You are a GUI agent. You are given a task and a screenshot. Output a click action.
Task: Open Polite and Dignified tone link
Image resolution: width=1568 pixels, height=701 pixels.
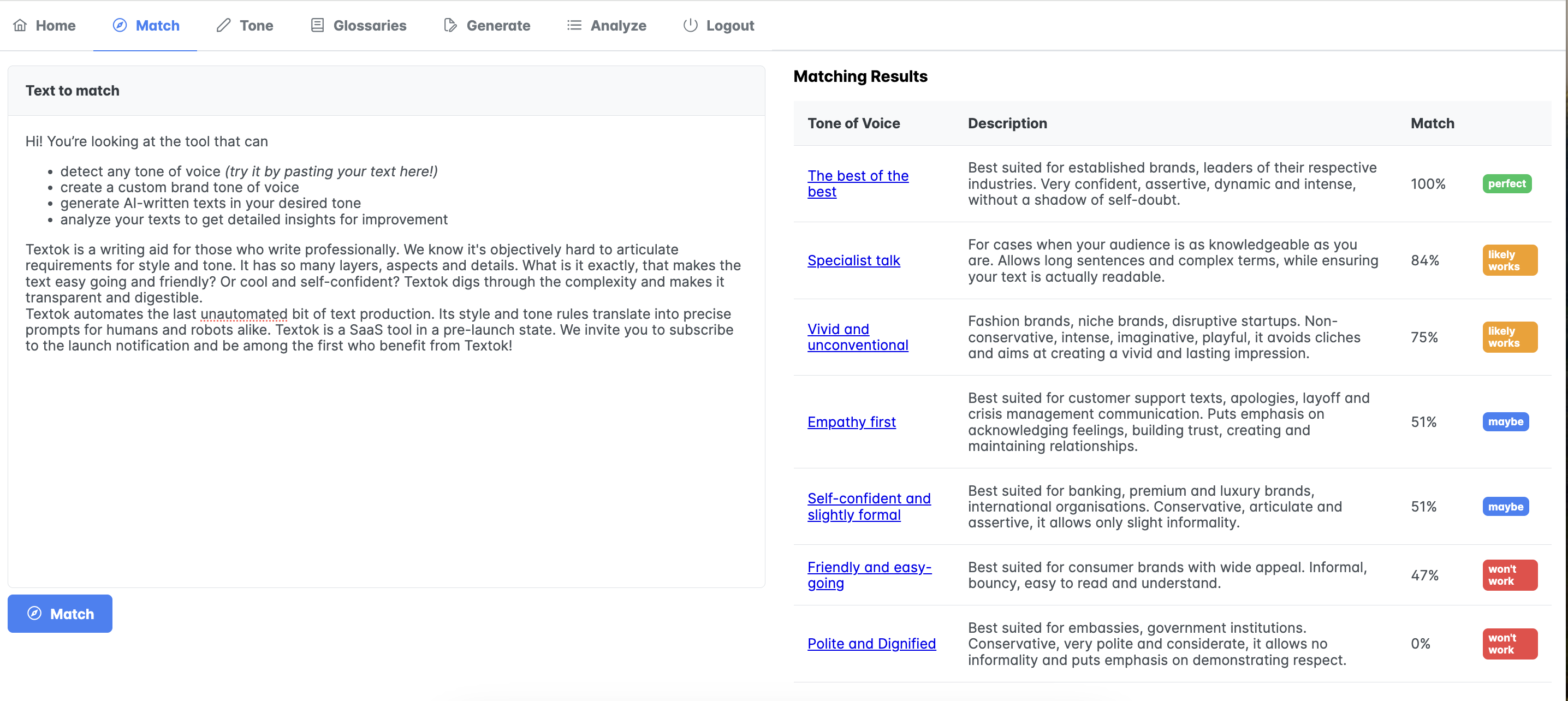point(871,643)
